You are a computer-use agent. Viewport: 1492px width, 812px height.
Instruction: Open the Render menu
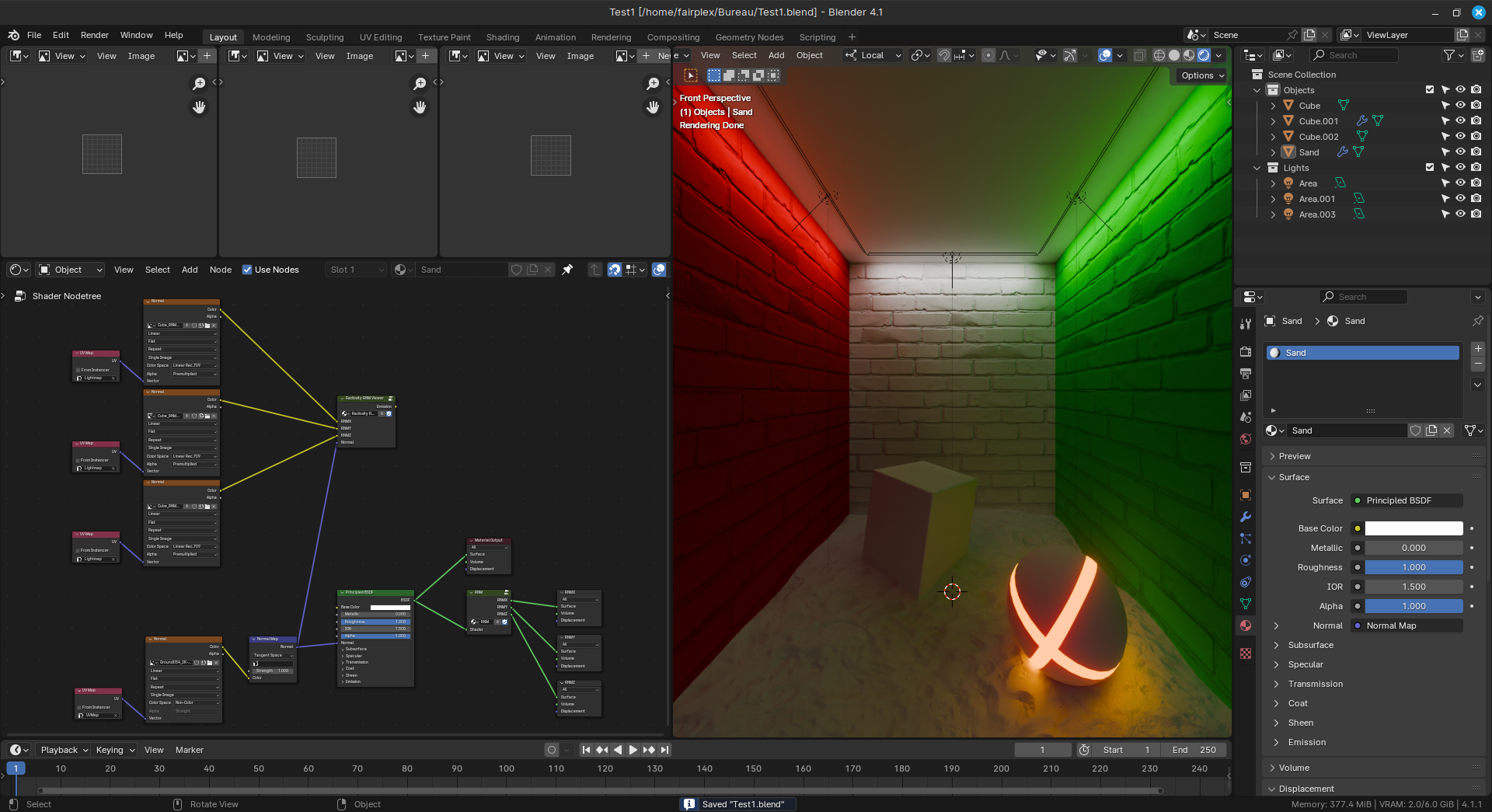(x=95, y=35)
